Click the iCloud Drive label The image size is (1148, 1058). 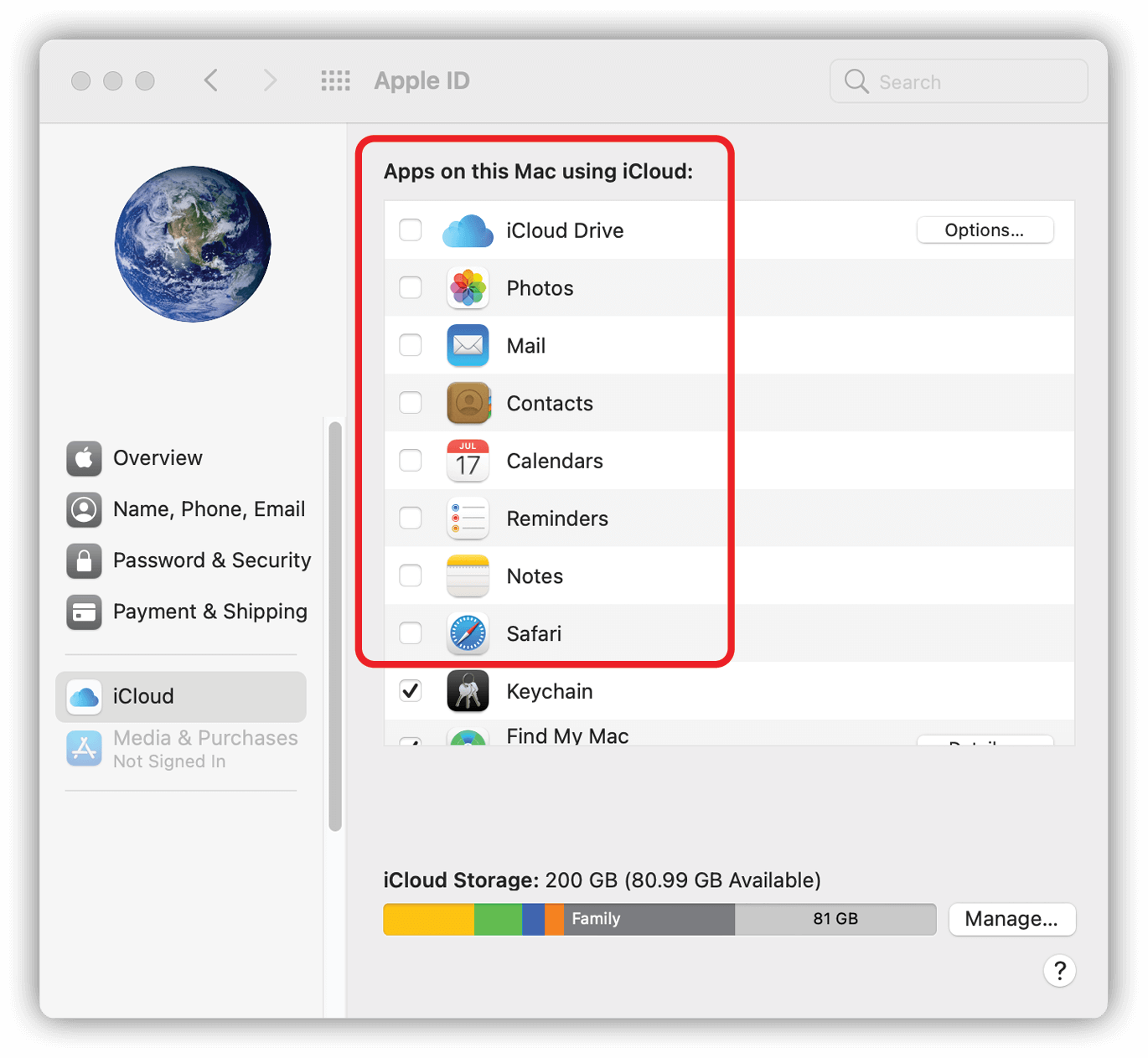[565, 230]
